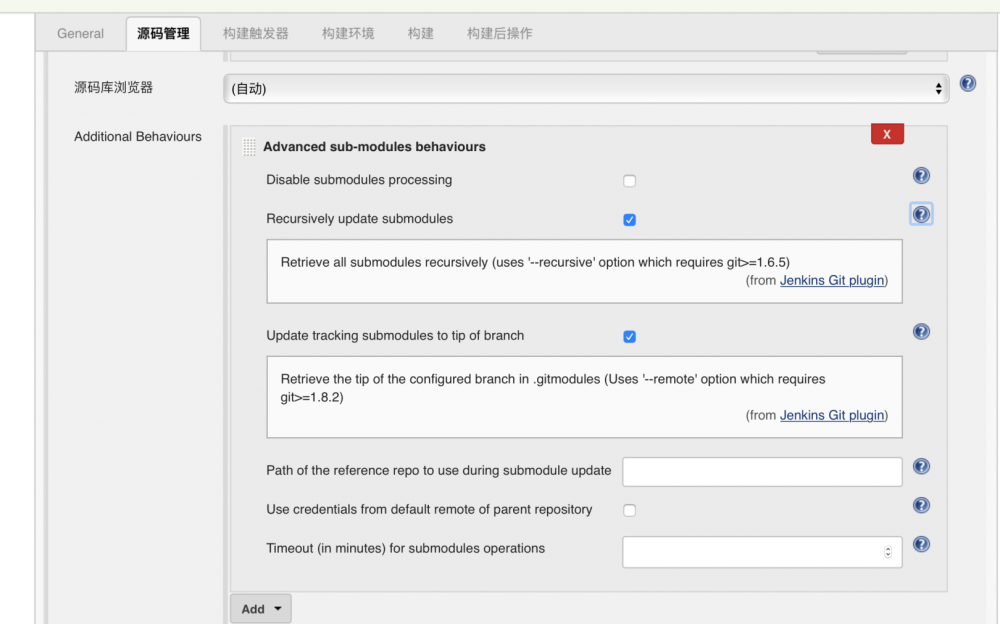The height and width of the screenshot is (624, 1000).
Task: Open the Add behaviours dropdown
Action: (x=260, y=608)
